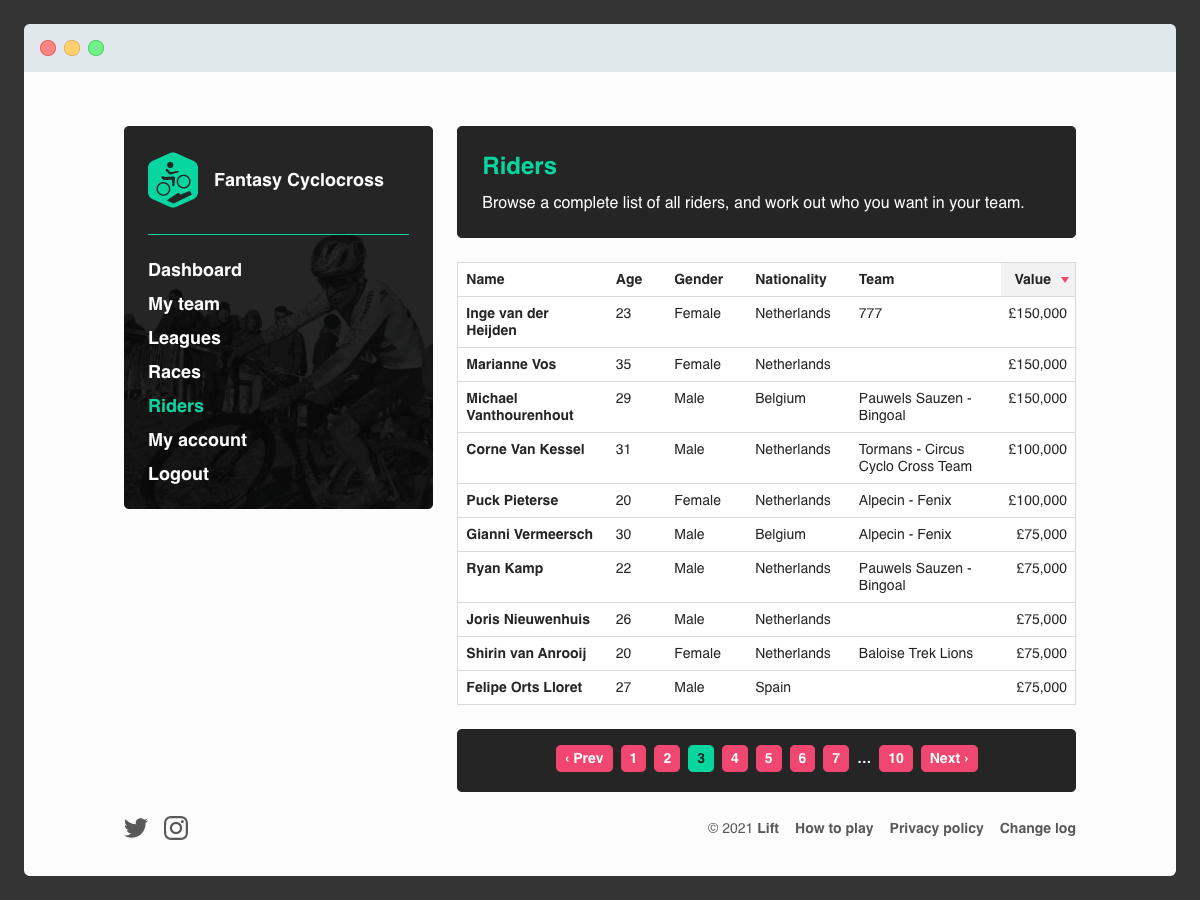Select rider Felipe Orts Lloret
This screenshot has height=900, width=1200.
point(524,687)
